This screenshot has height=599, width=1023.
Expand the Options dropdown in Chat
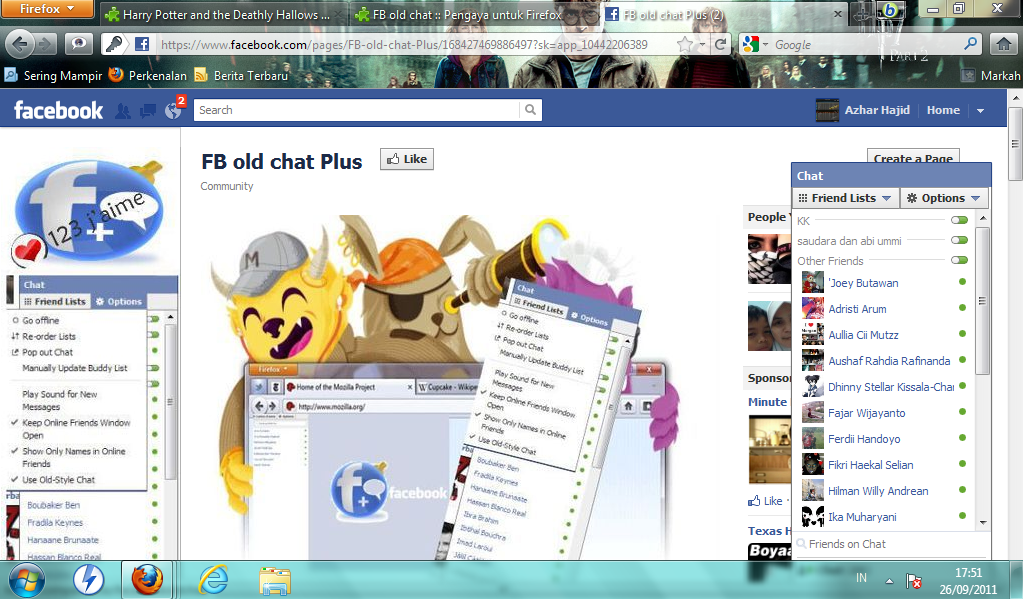(x=943, y=198)
